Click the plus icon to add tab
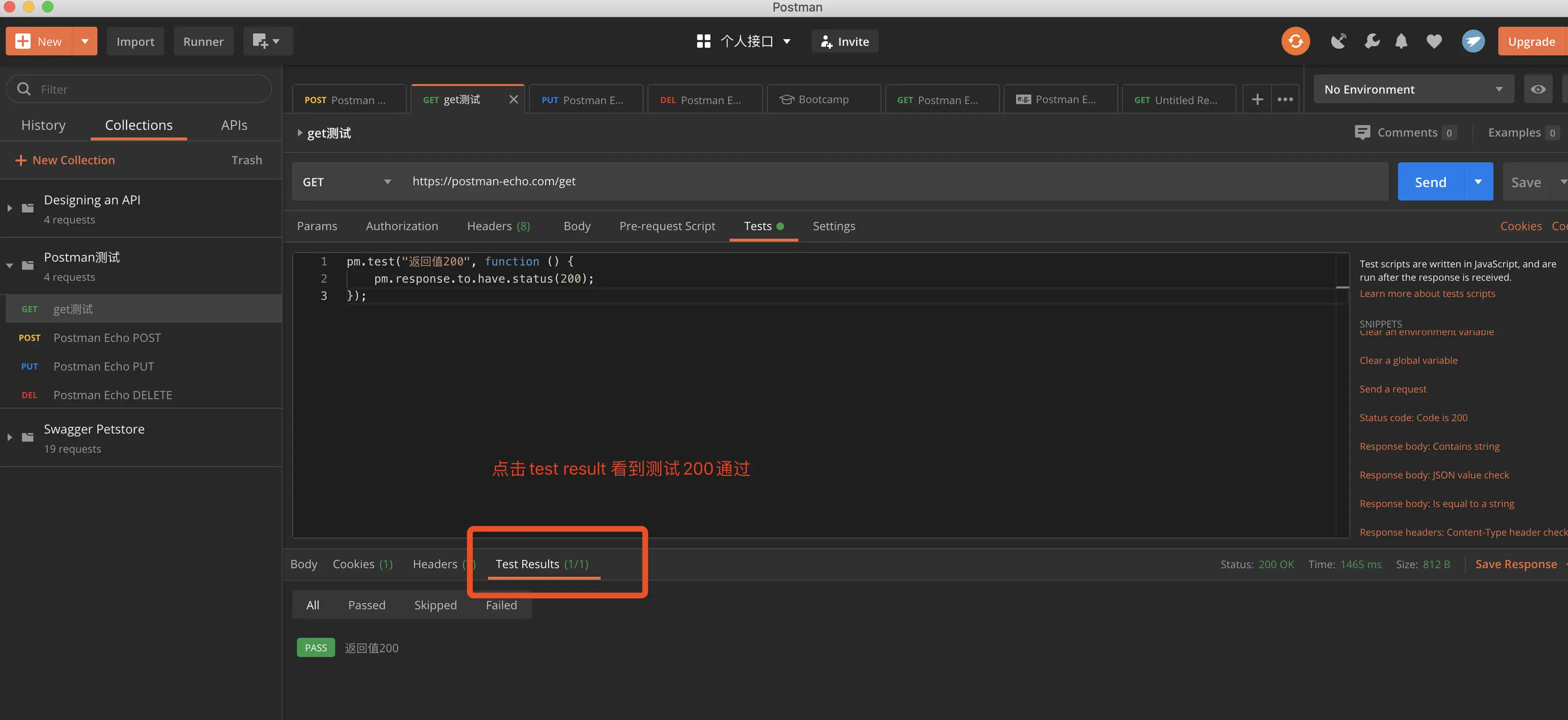1568x720 pixels. [1257, 99]
